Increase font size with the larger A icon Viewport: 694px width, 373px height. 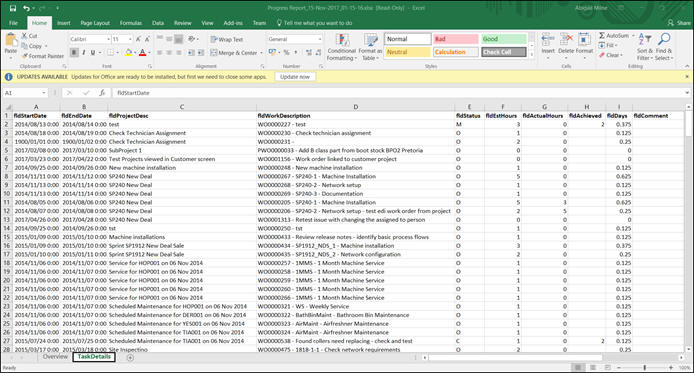click(x=138, y=39)
